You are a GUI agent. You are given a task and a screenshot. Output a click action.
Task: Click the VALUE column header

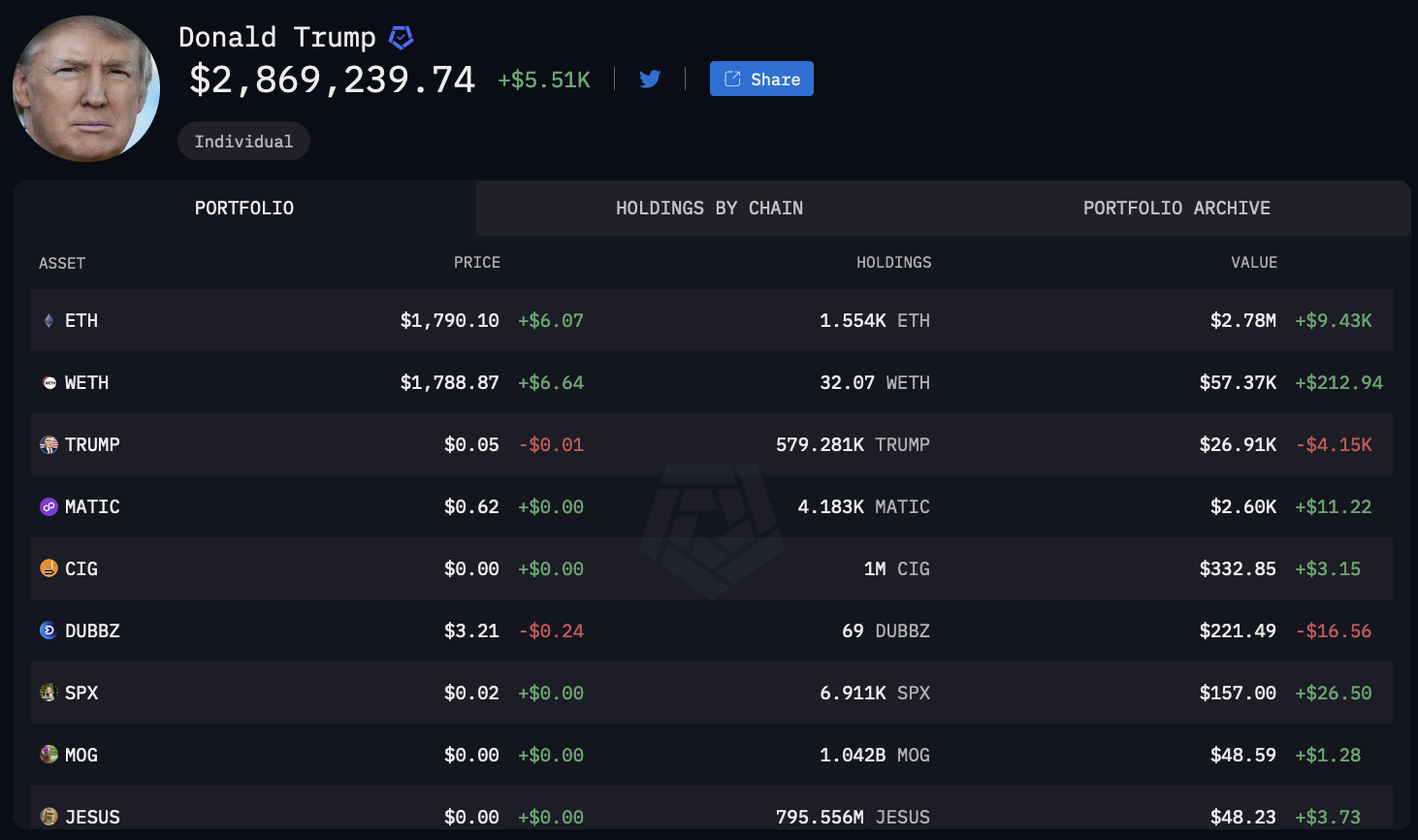pyautogui.click(x=1254, y=263)
